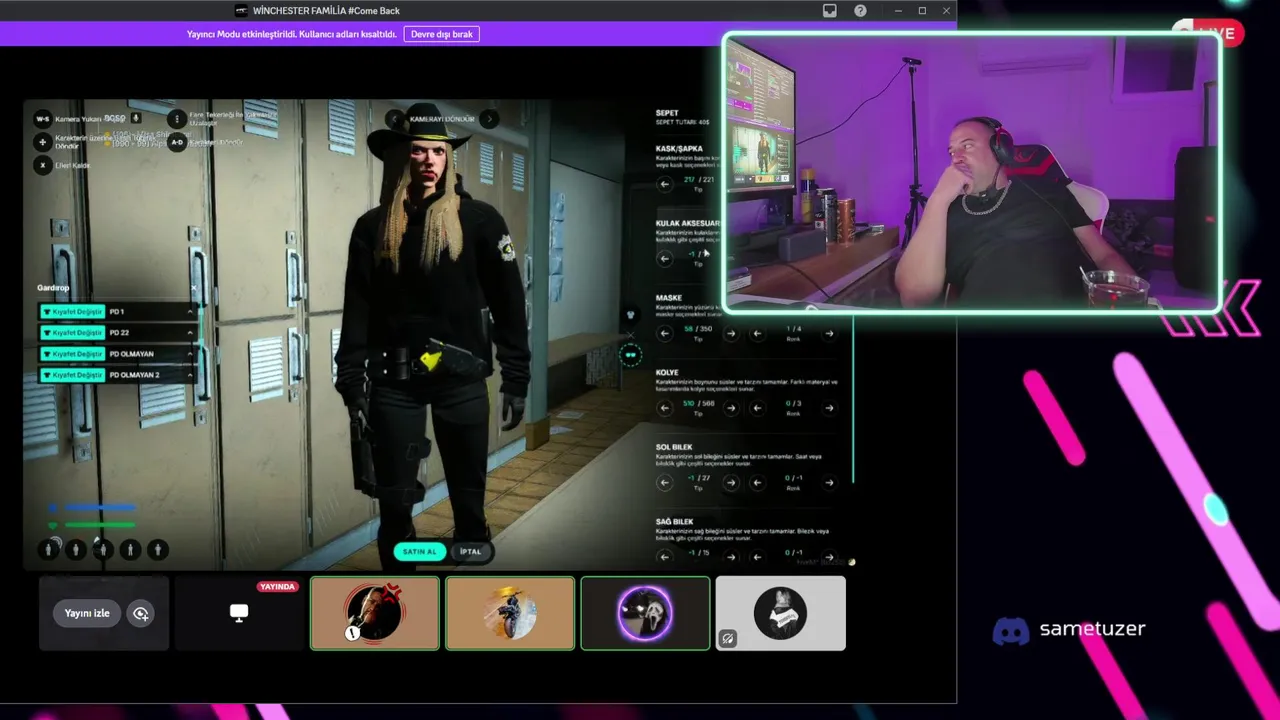Click the X Elleri Kaldır key icon
Image resolution: width=1280 pixels, height=720 pixels.
pos(43,165)
